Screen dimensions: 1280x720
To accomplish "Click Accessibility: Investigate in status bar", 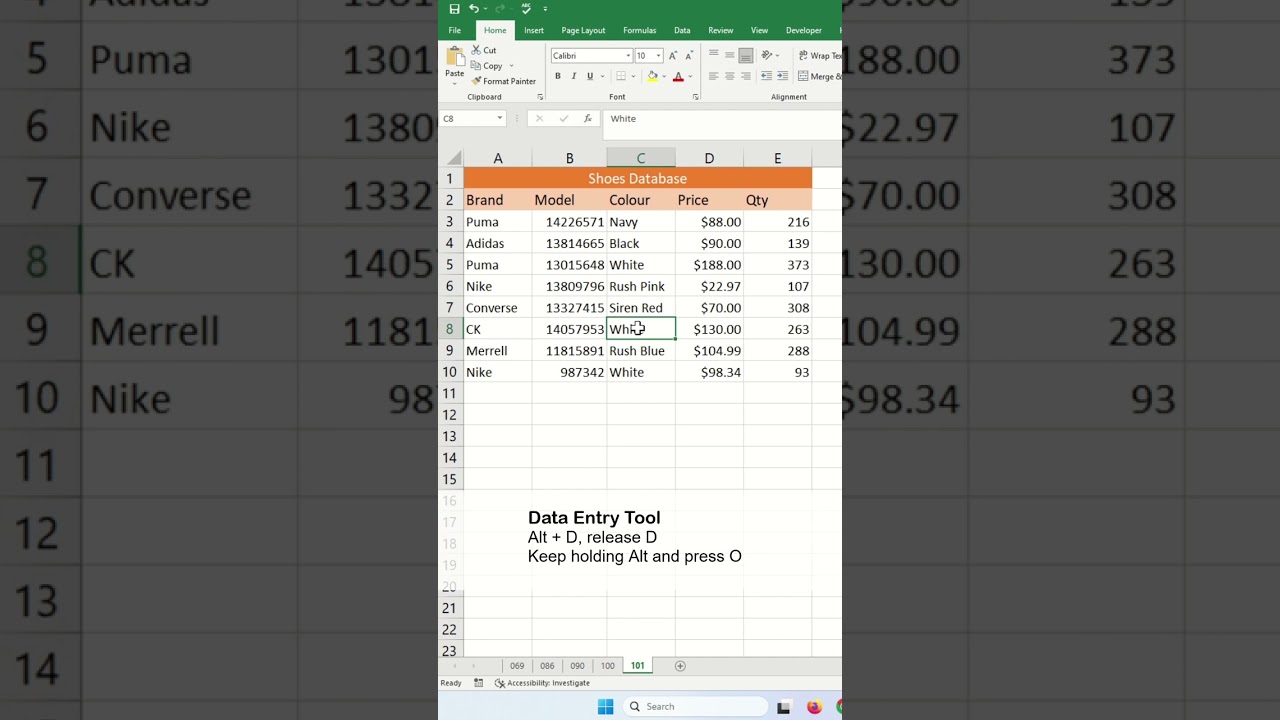I will [542, 683].
